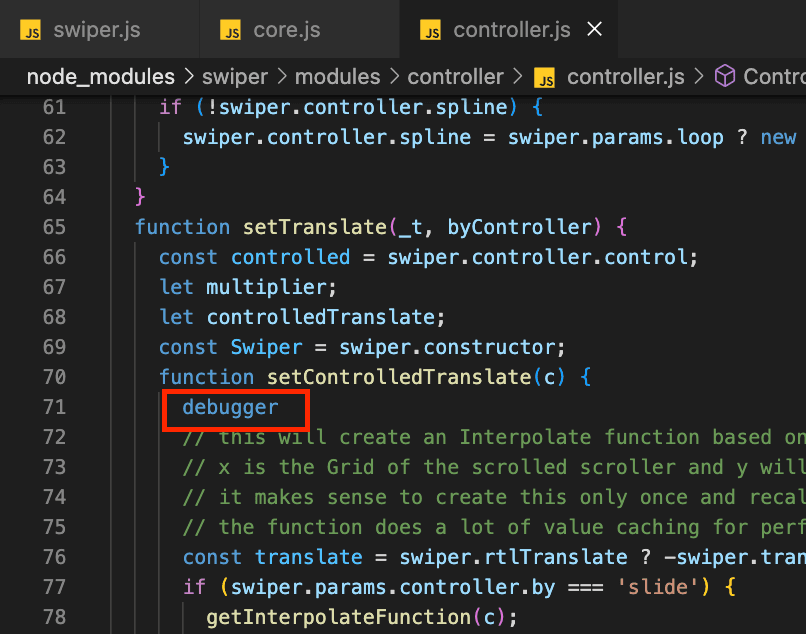
Task: Click the 'slide' string literal
Action: 657,587
